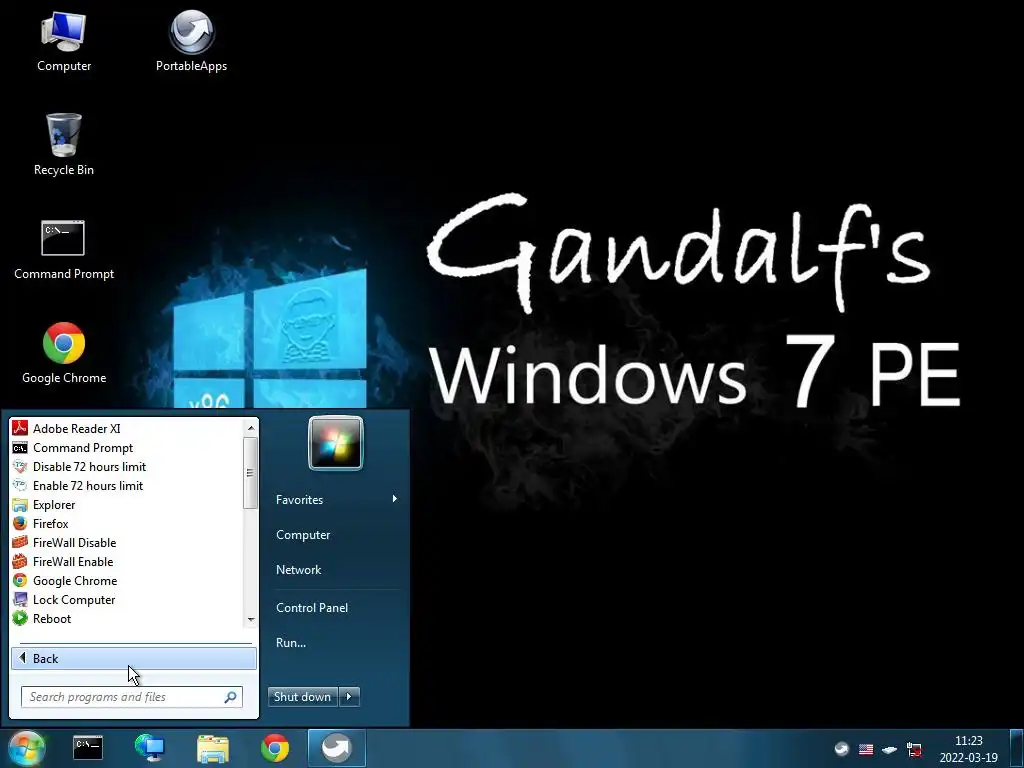Select Lock Computer in the Start menu
Viewport: 1024px width, 768px height.
click(128, 600)
